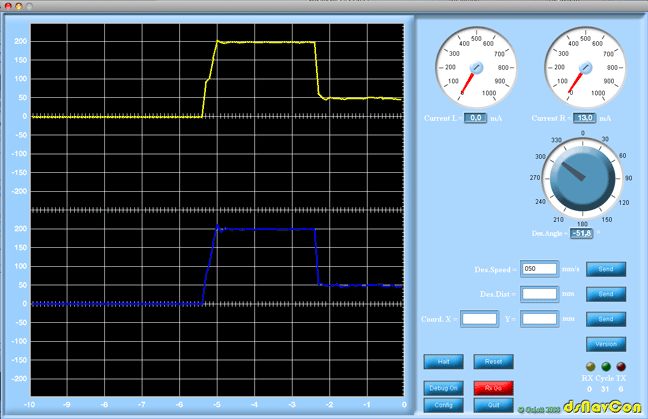Click the Quit button
The width and height of the screenshot is (648, 419).
493,405
